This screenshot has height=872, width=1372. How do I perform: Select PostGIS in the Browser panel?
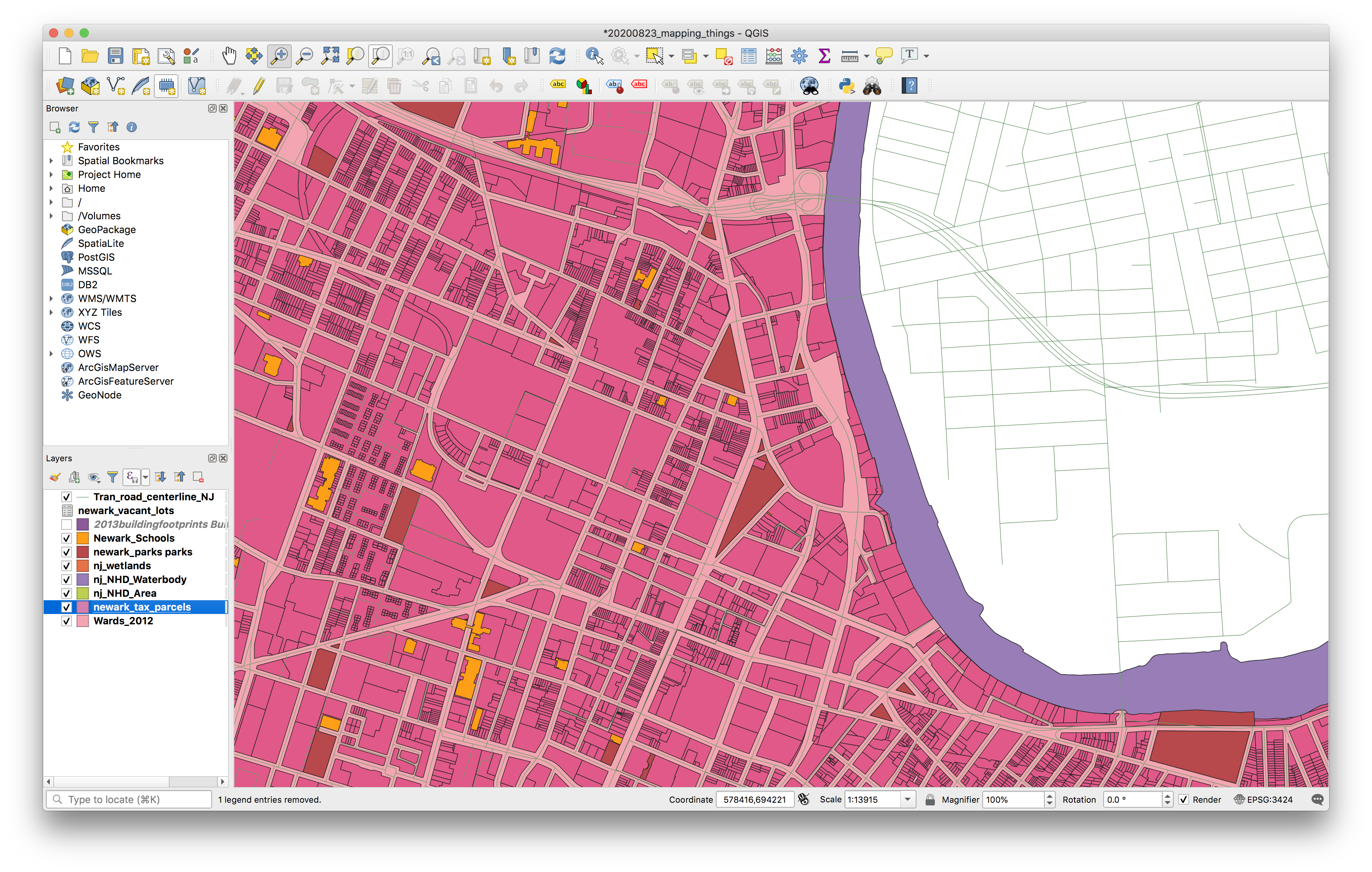pos(96,257)
